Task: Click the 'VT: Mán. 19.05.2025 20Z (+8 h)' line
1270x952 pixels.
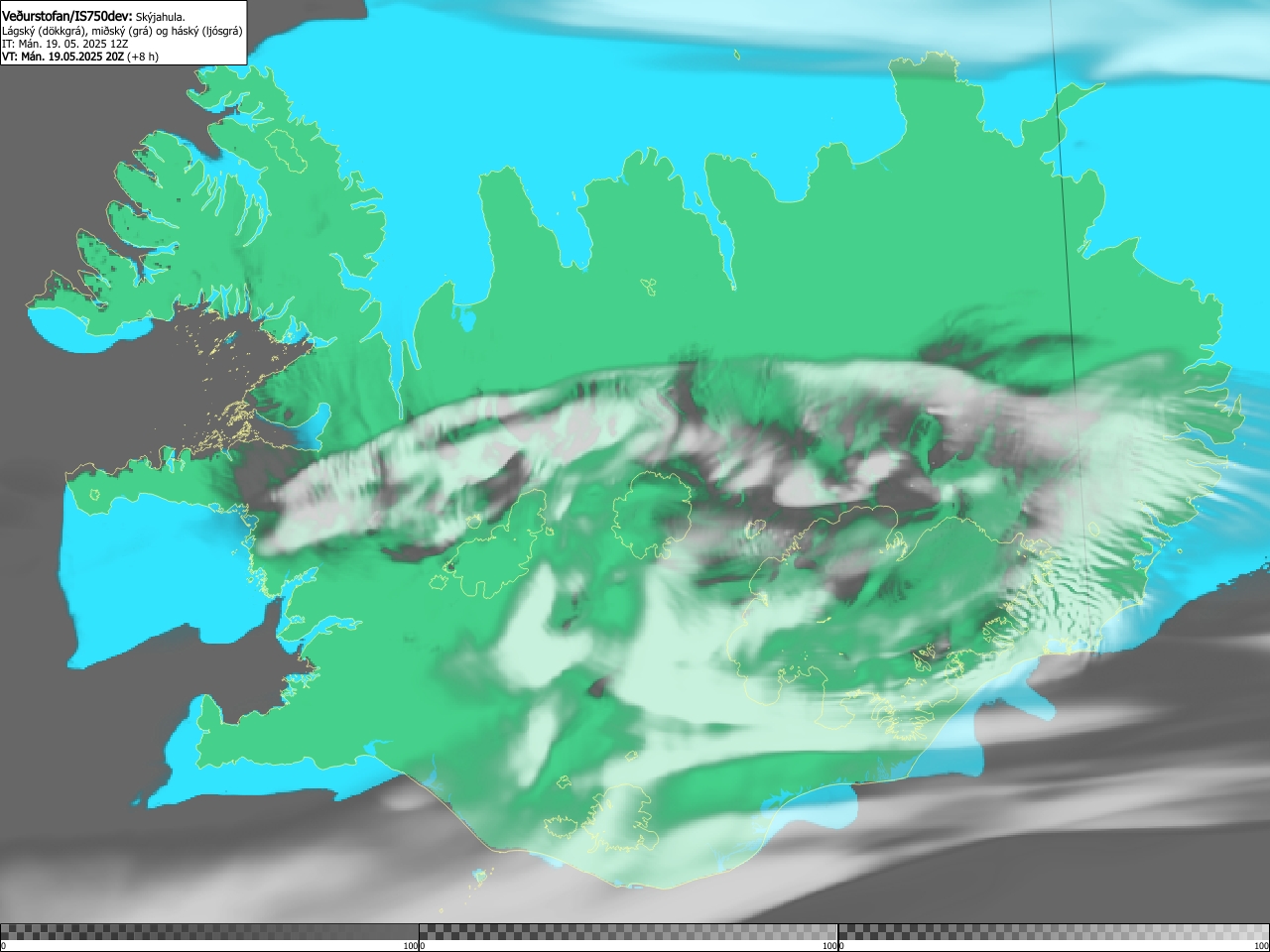Action: pyautogui.click(x=80, y=57)
